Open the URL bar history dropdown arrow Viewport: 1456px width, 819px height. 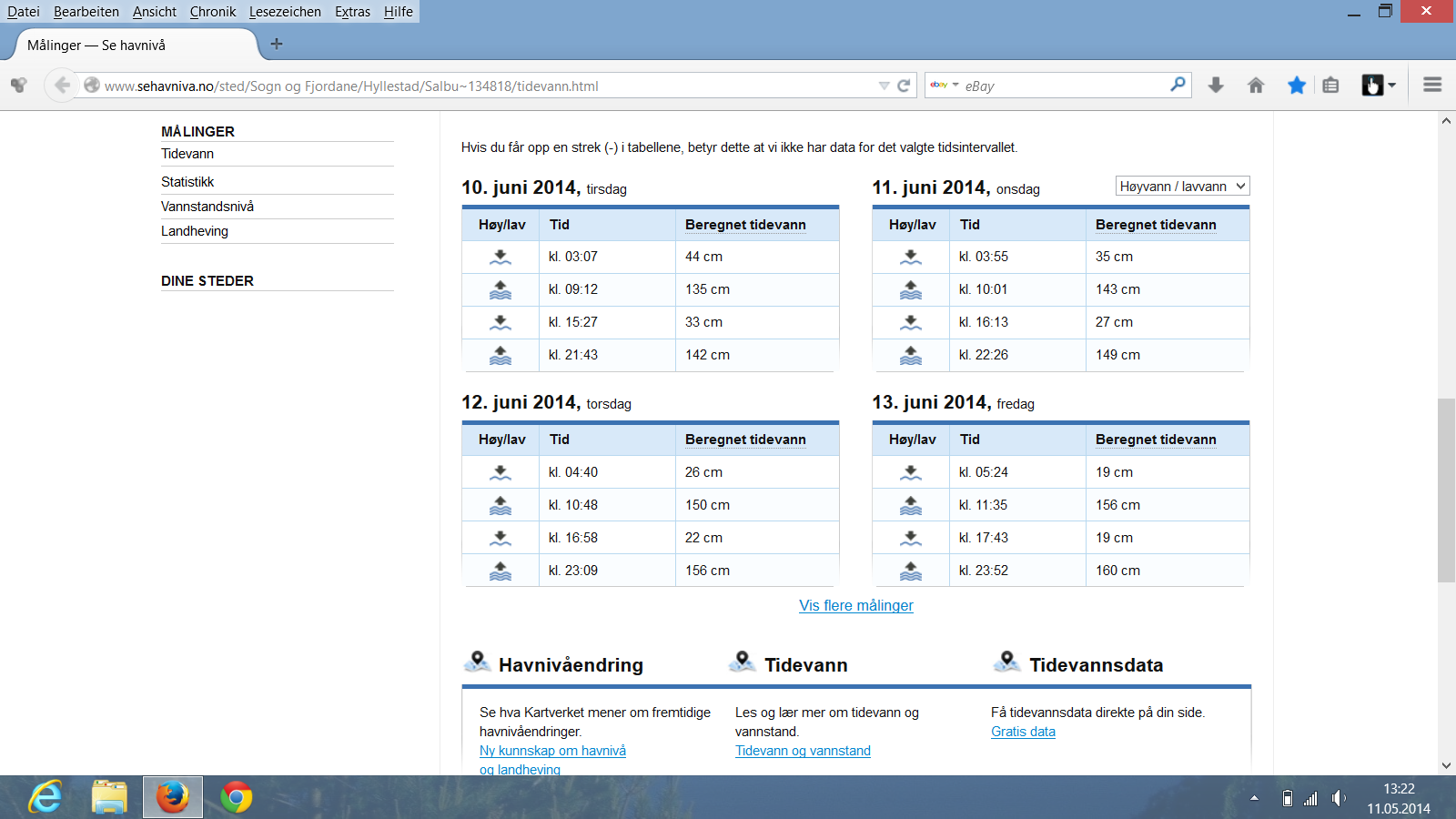coord(884,86)
